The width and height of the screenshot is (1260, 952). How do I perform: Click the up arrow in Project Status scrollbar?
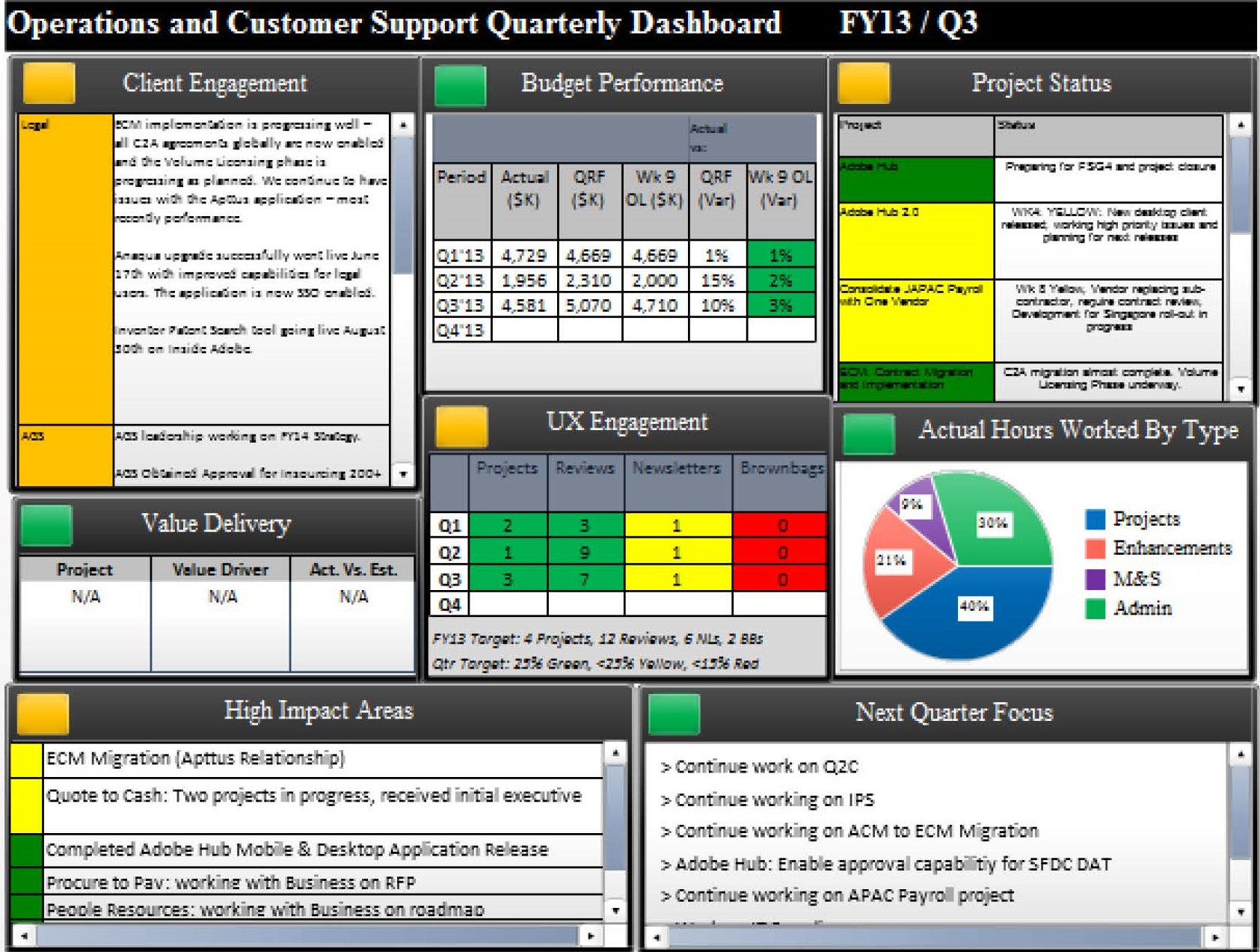(1241, 125)
